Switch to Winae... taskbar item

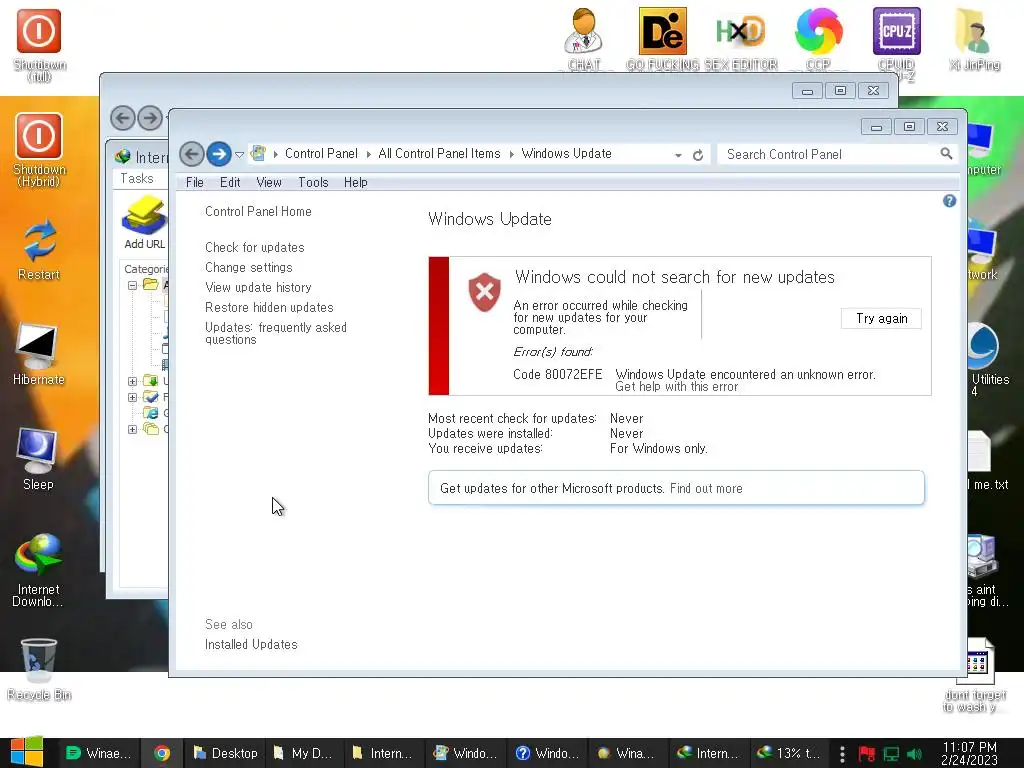[99, 753]
